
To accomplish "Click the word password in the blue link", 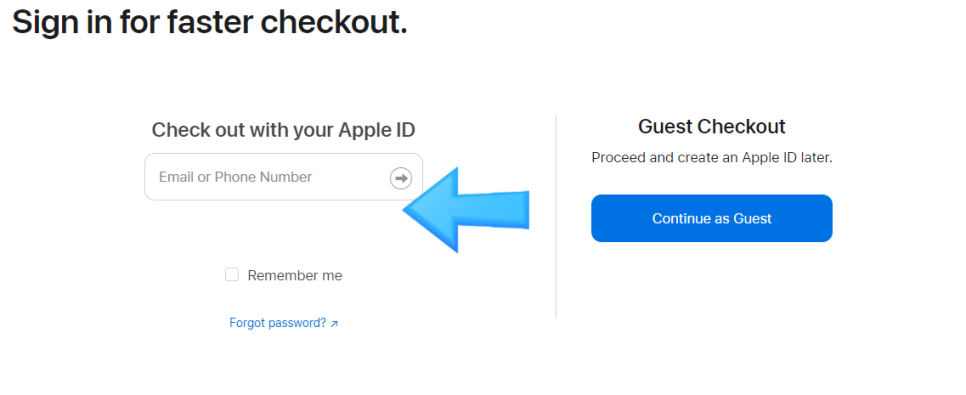I will [x=297, y=323].
